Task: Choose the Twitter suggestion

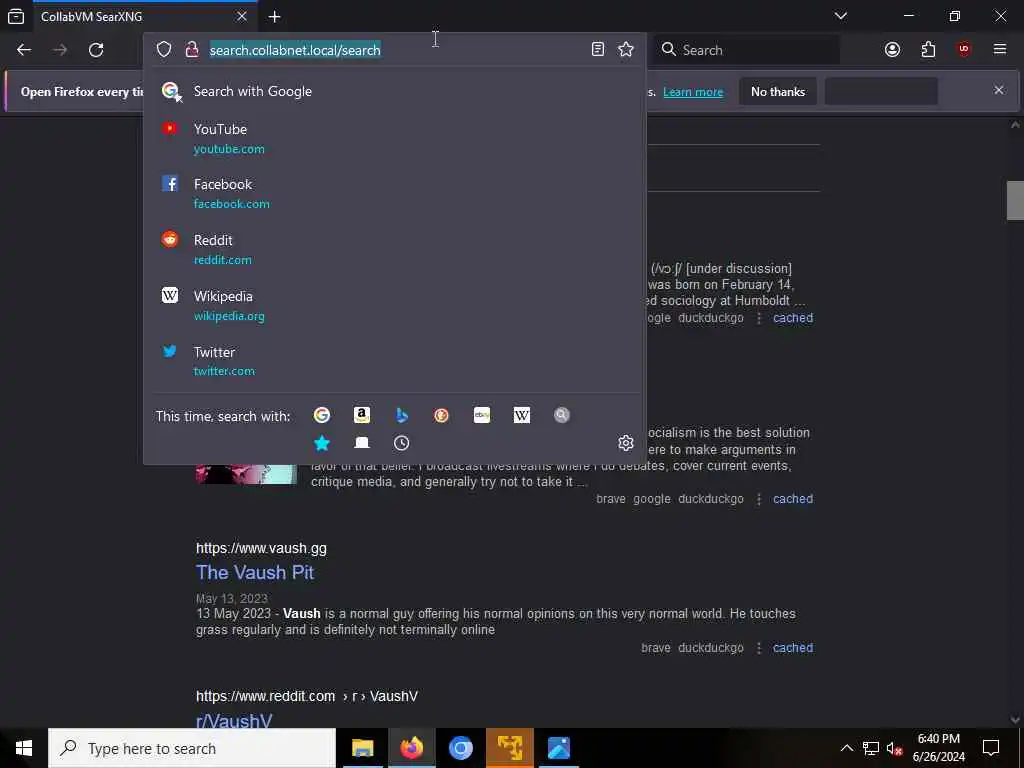Action: [394, 361]
